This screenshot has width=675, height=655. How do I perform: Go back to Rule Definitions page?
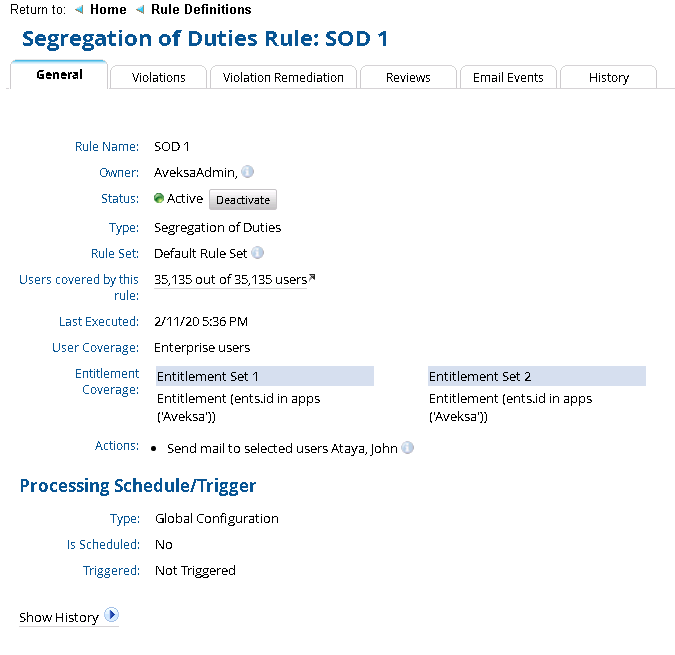coord(201,10)
